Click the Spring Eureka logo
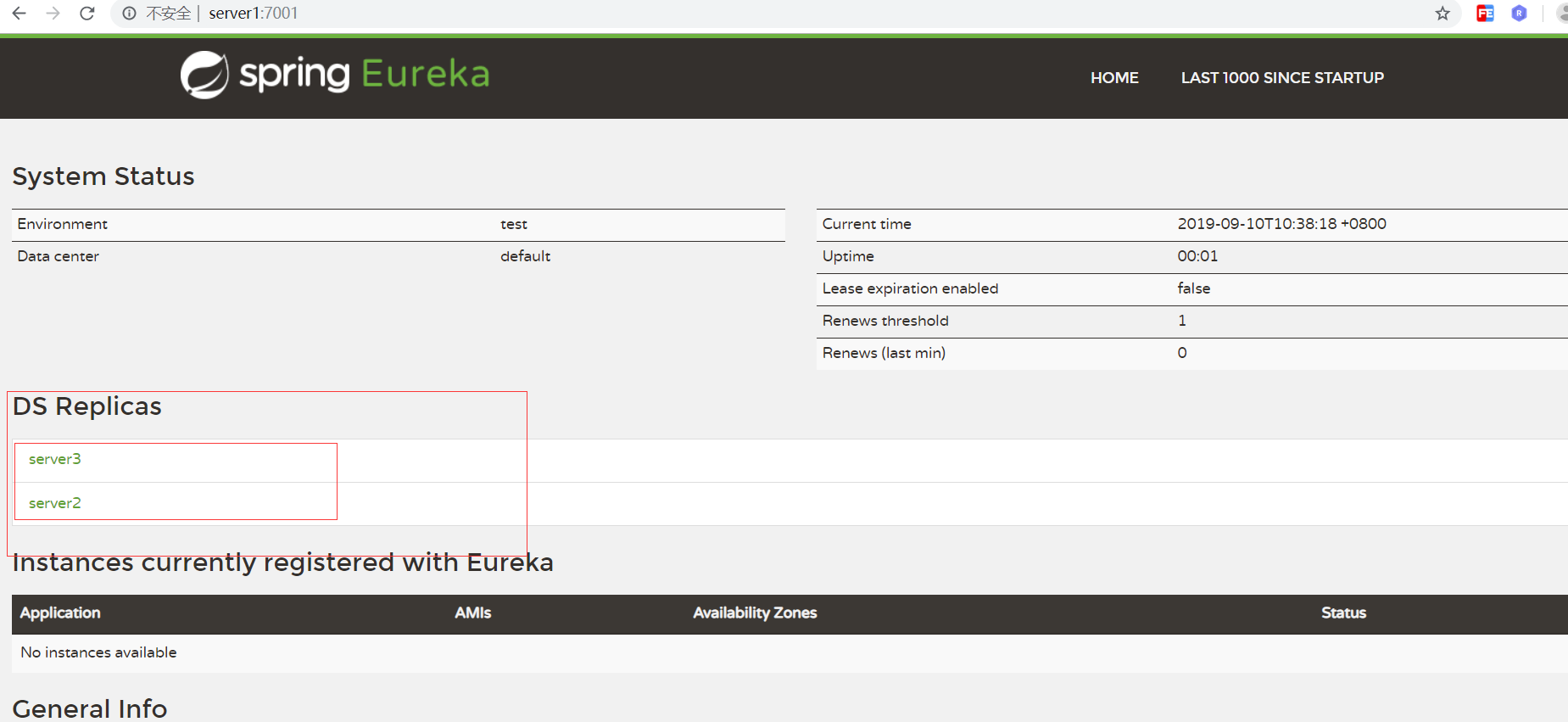 (335, 75)
